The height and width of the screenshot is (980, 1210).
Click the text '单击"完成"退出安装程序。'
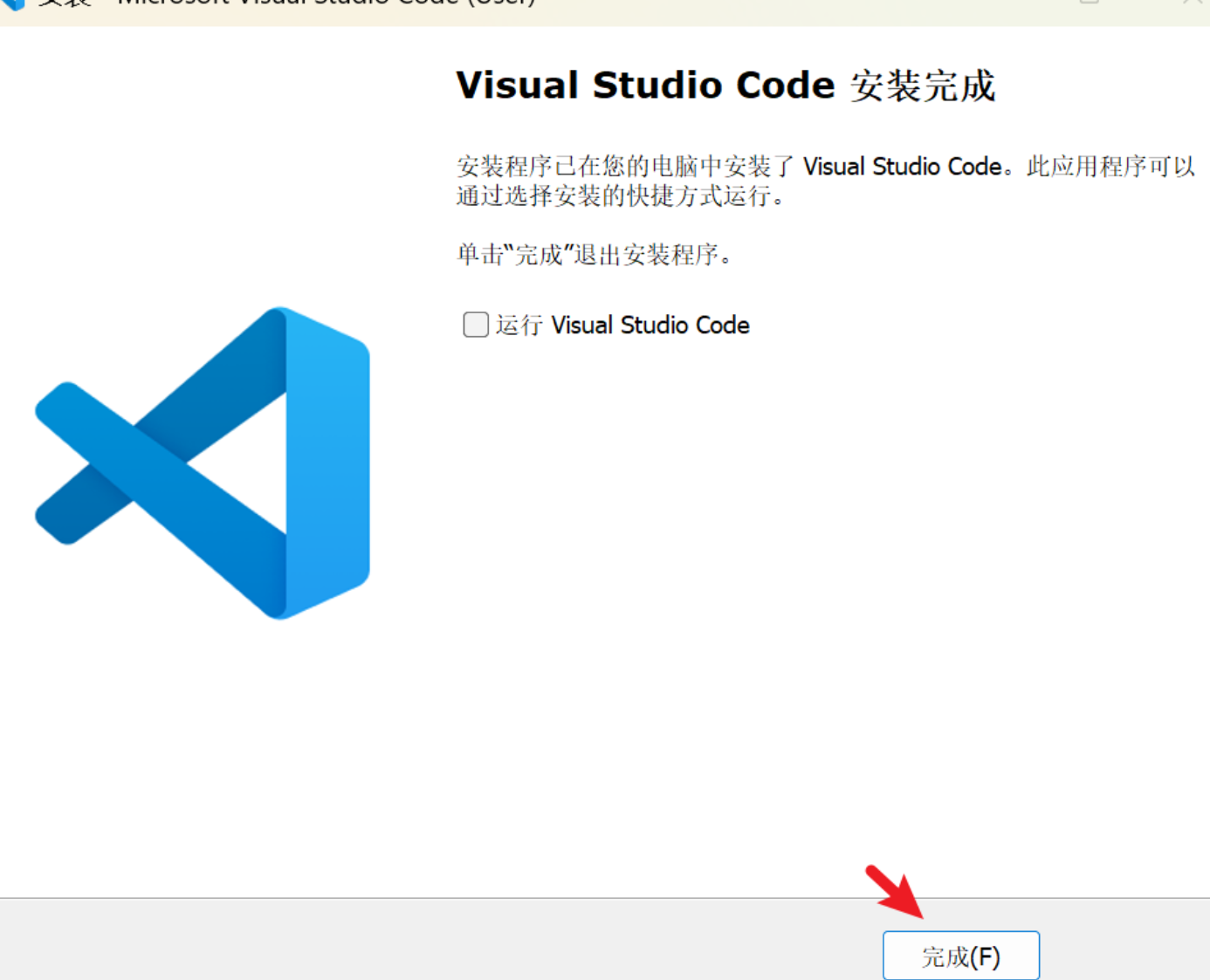[x=596, y=255]
